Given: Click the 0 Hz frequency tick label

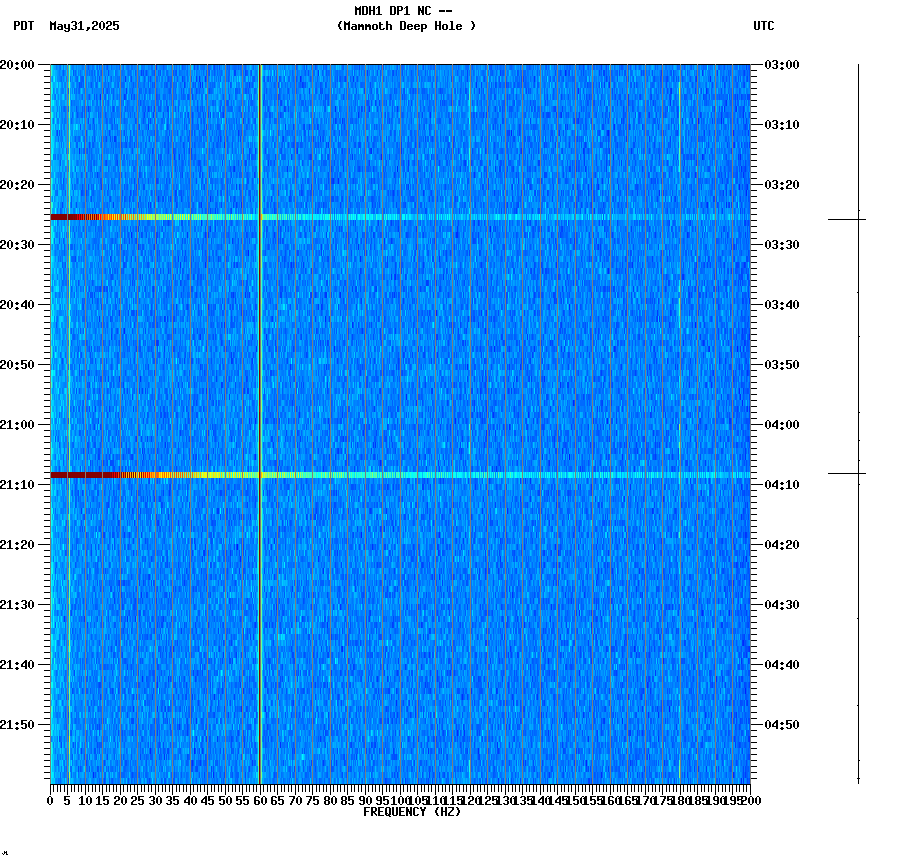Looking at the screenshot, I should 48,799.
